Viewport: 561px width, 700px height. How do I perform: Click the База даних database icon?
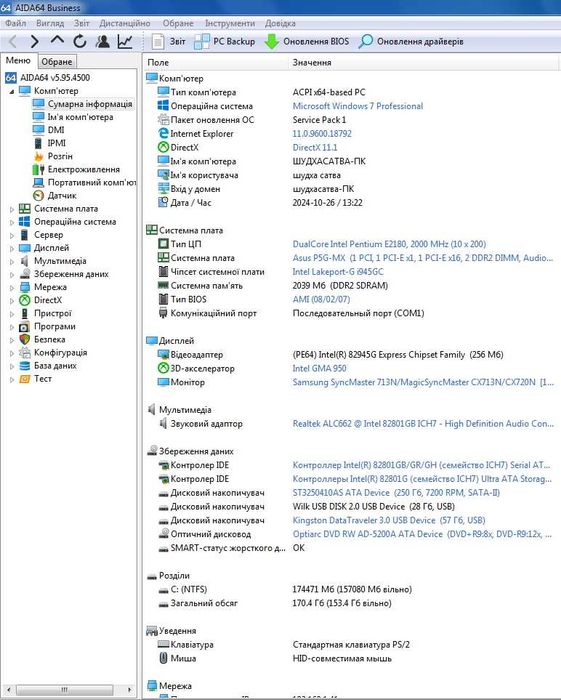pyautogui.click(x=25, y=366)
